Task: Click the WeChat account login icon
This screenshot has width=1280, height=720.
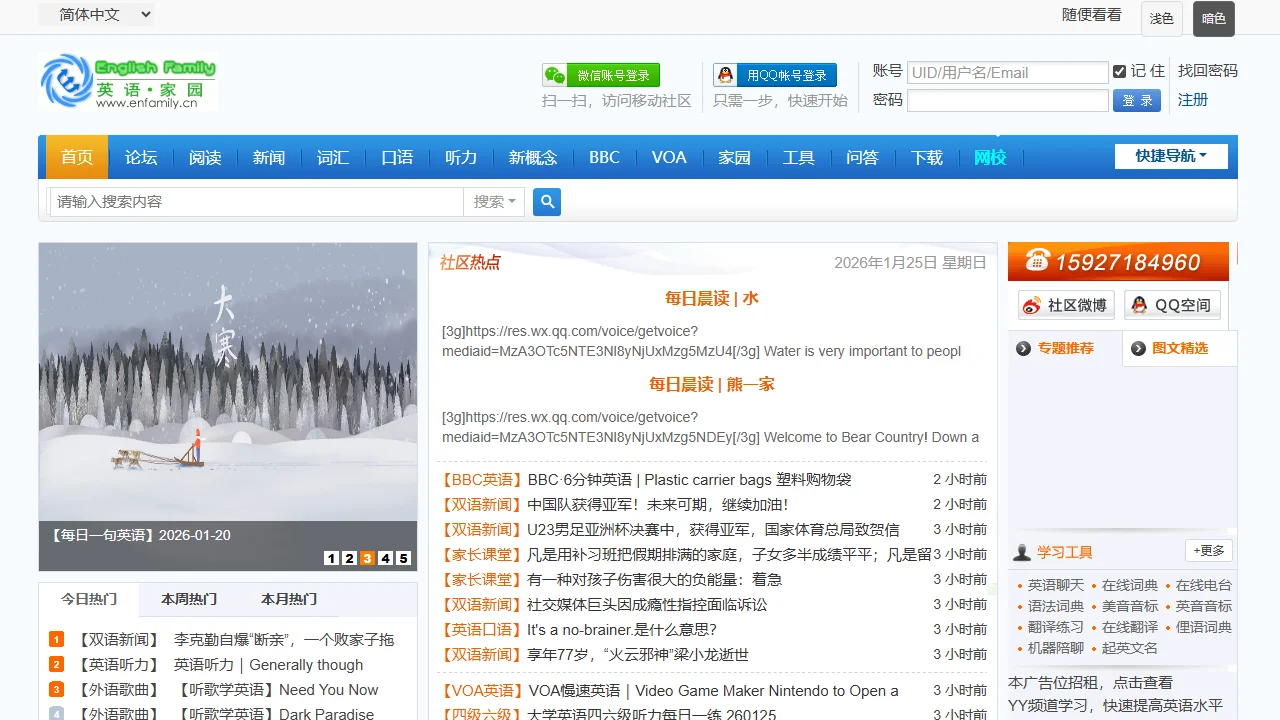Action: coord(601,75)
